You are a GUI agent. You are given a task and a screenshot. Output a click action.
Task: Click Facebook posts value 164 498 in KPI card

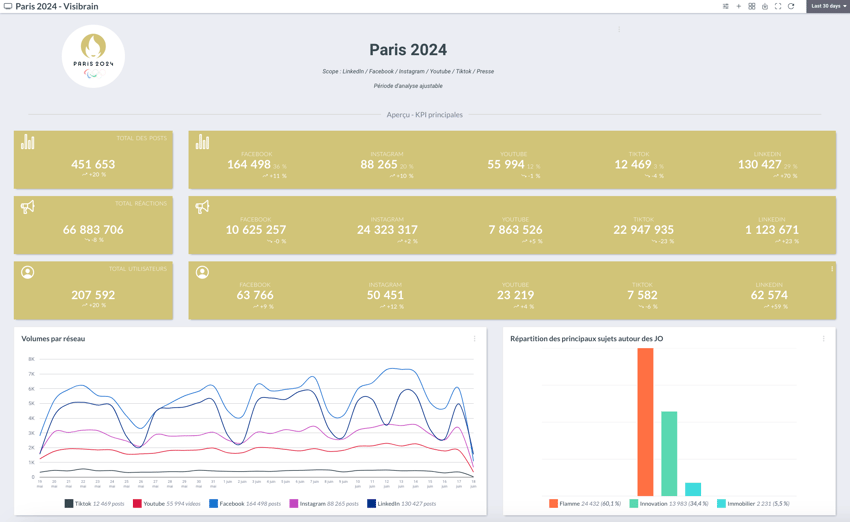pos(249,164)
